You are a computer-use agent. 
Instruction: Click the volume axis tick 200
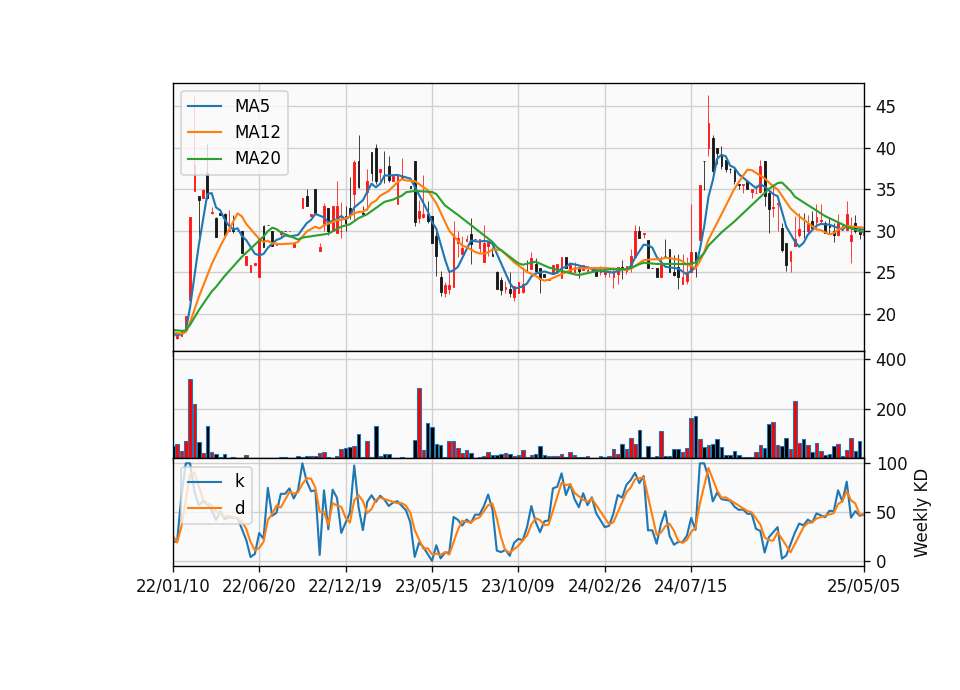(x=891, y=410)
